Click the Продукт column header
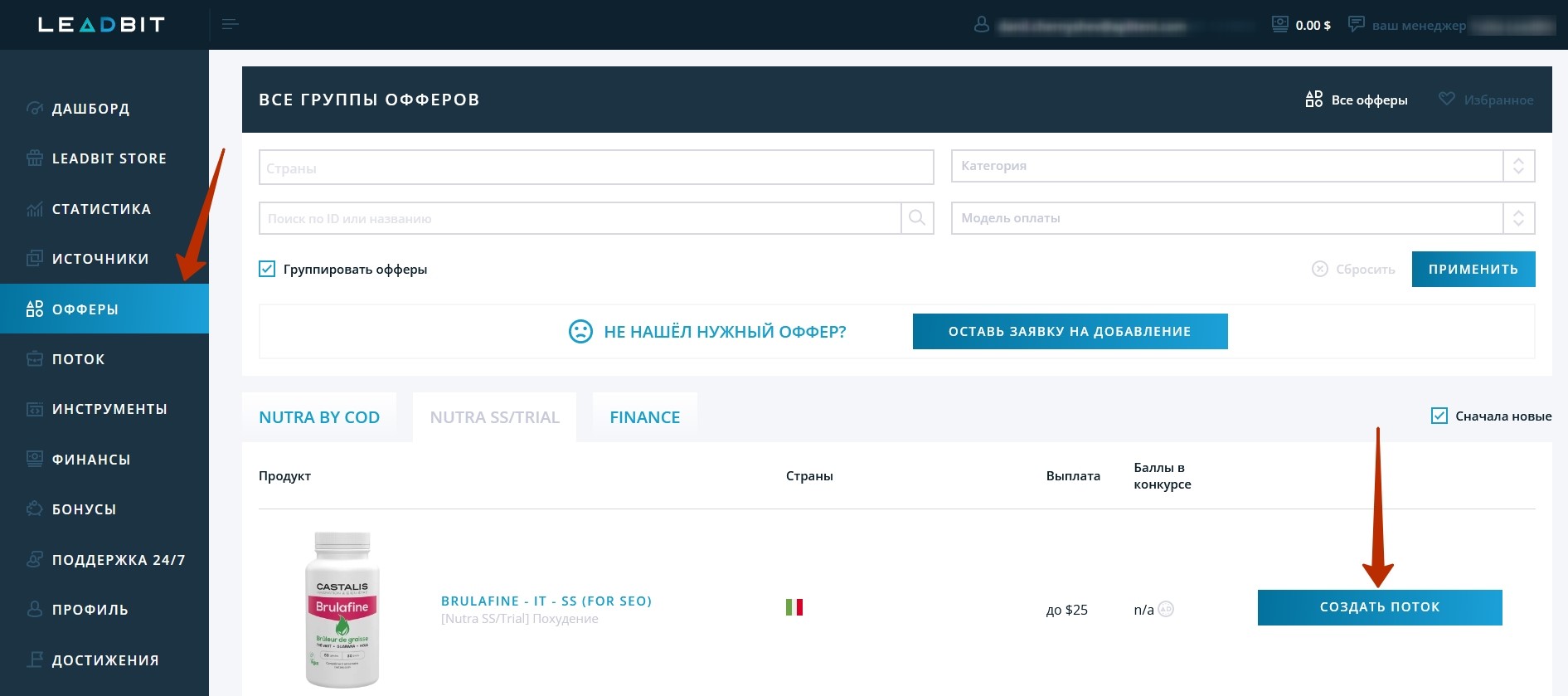This screenshot has height=696, width=1568. click(284, 476)
